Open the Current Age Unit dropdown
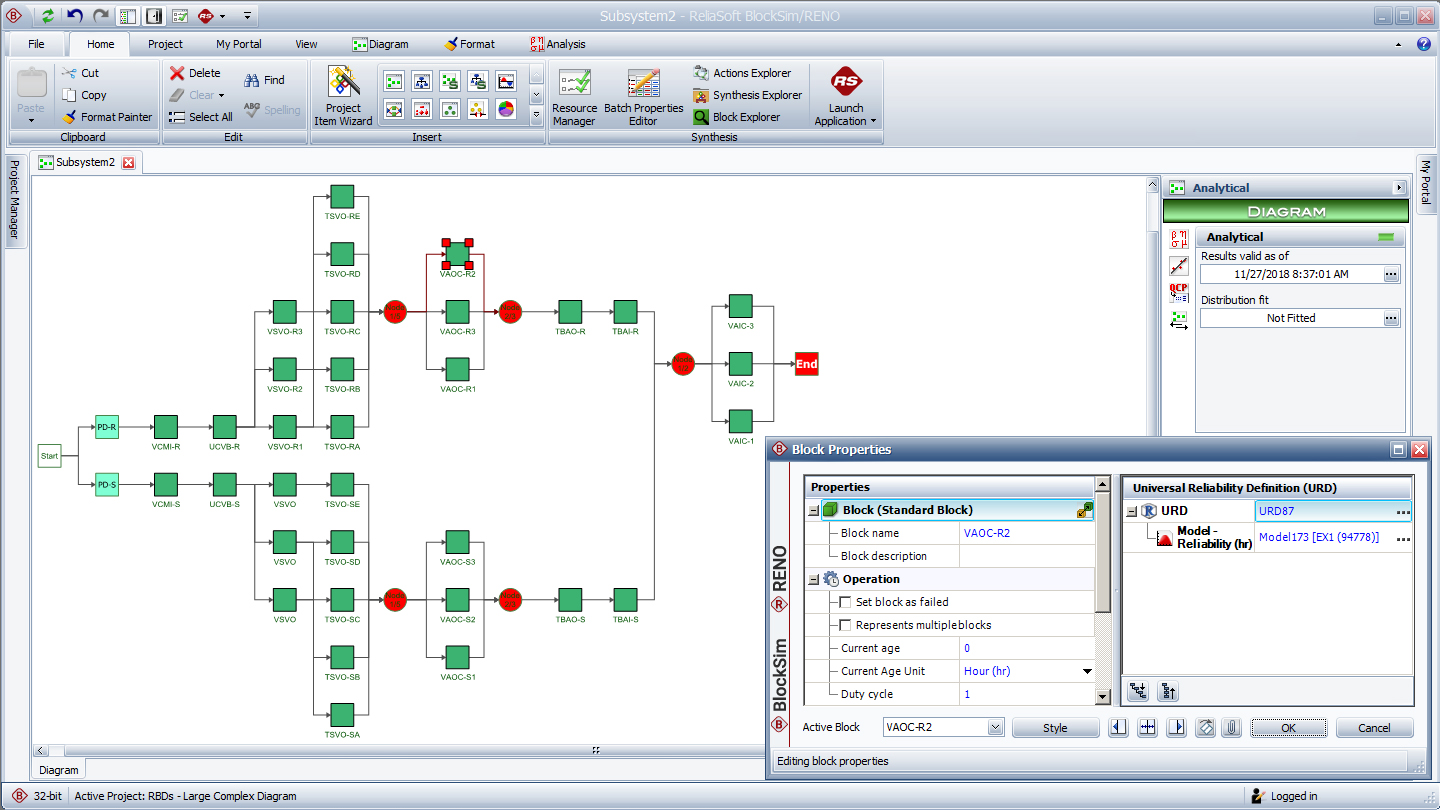This screenshot has height=810, width=1440. point(1087,671)
